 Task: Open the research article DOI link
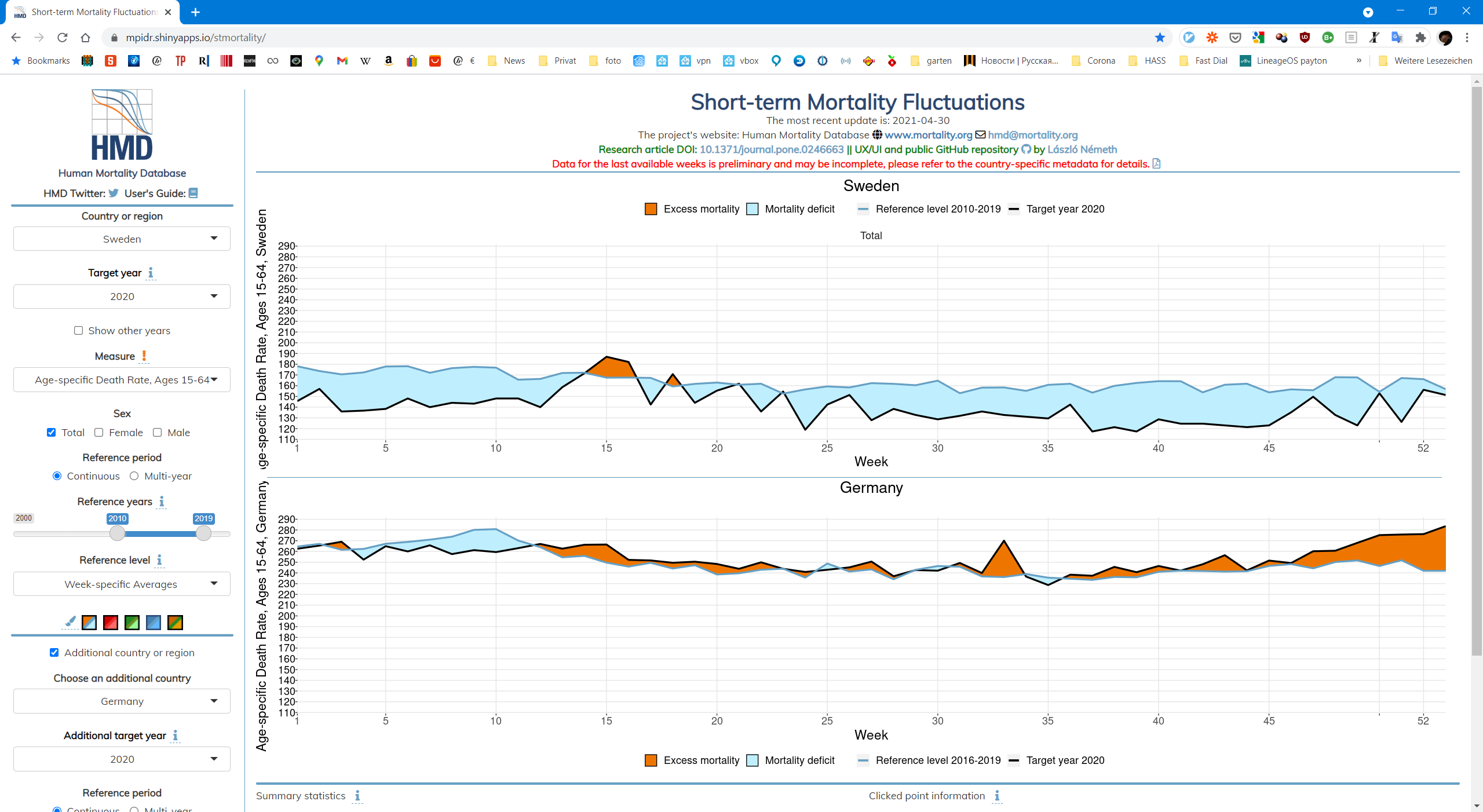(x=772, y=149)
